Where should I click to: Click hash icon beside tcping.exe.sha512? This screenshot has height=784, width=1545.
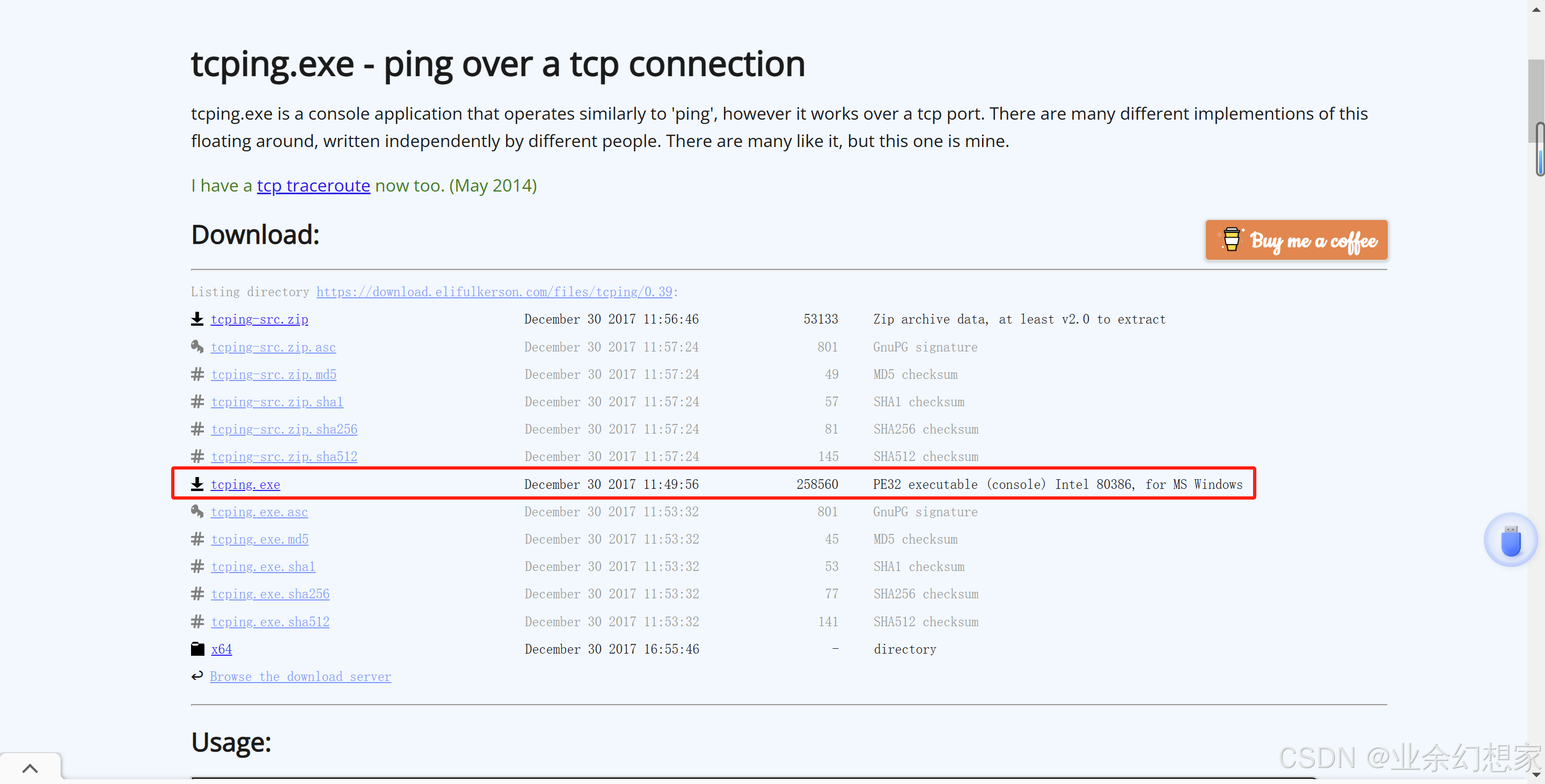pyautogui.click(x=197, y=621)
